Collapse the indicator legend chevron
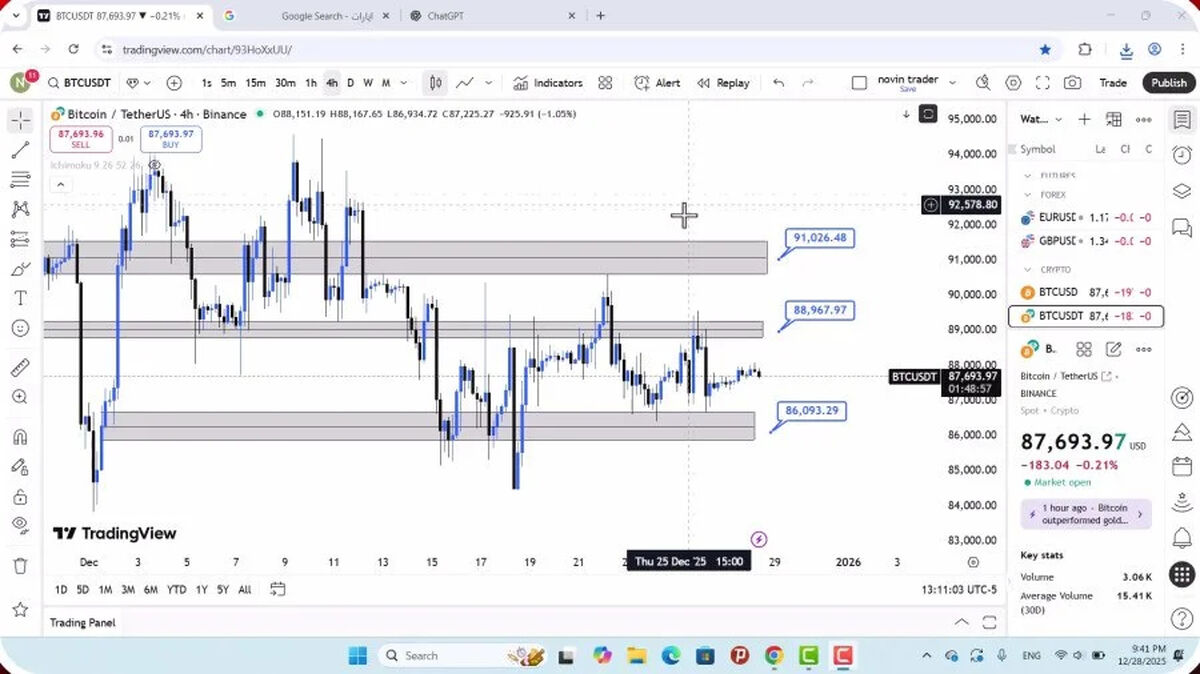 (x=60, y=184)
